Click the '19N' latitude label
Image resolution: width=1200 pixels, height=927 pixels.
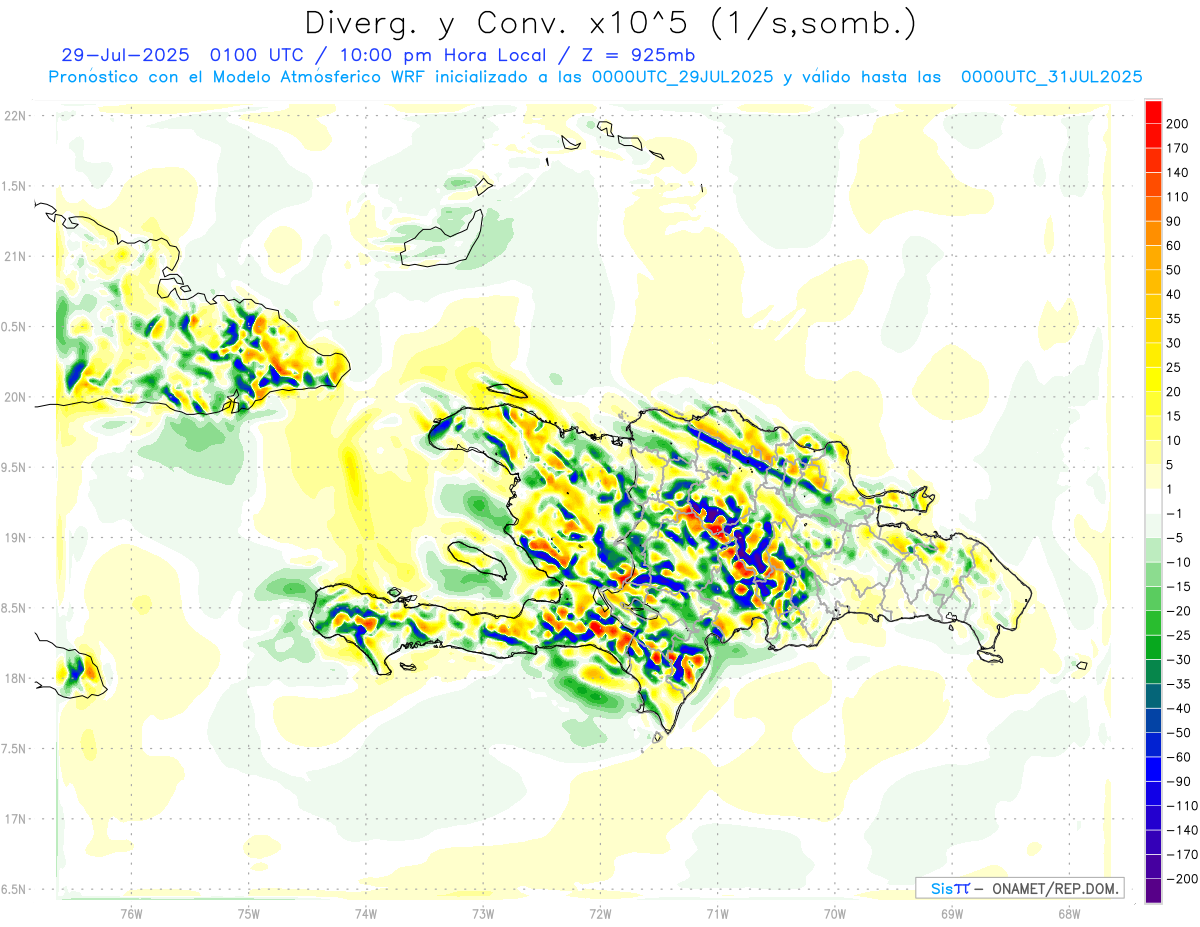tap(14, 538)
